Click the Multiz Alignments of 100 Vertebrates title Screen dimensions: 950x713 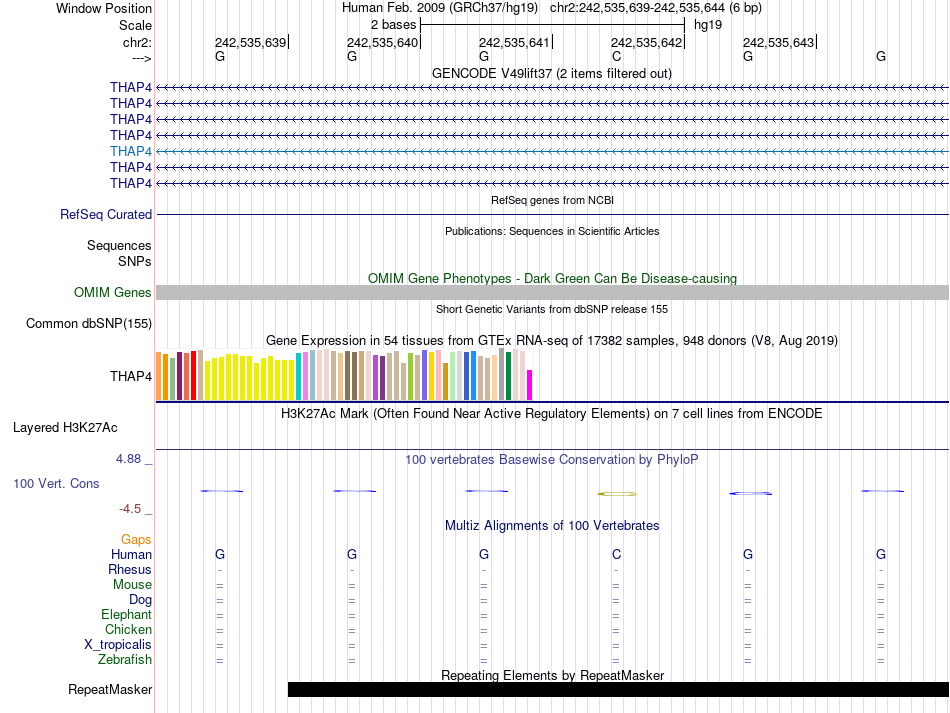(x=552, y=526)
